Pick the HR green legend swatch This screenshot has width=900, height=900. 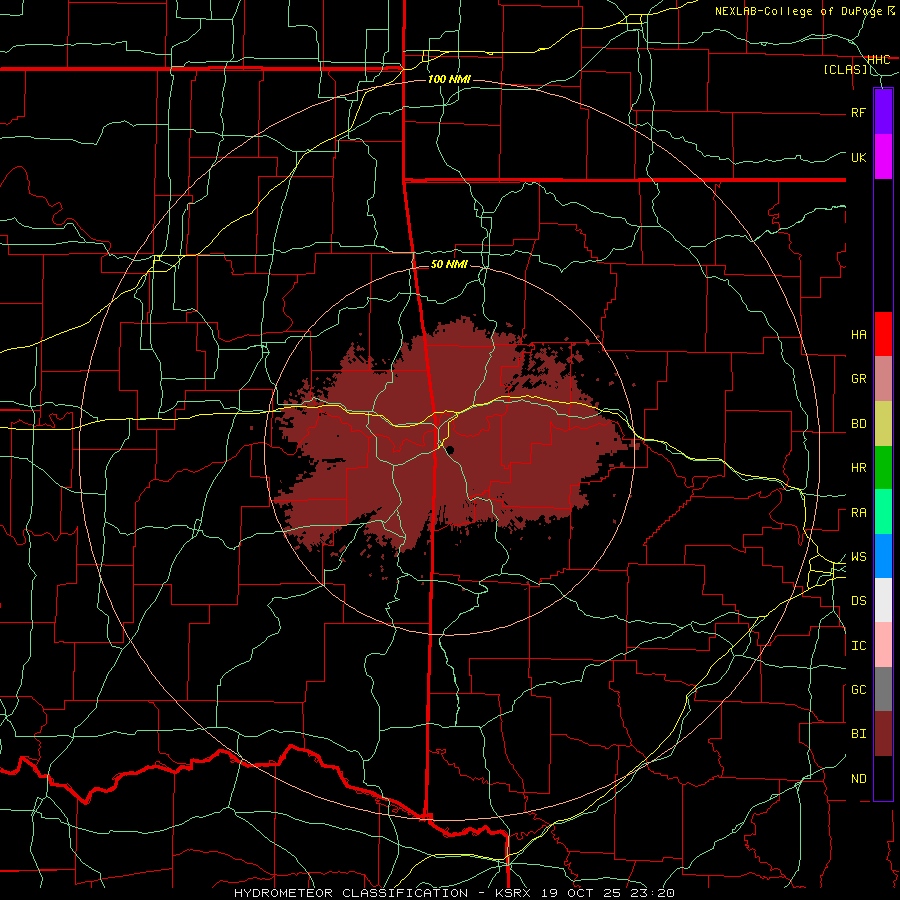click(x=883, y=468)
